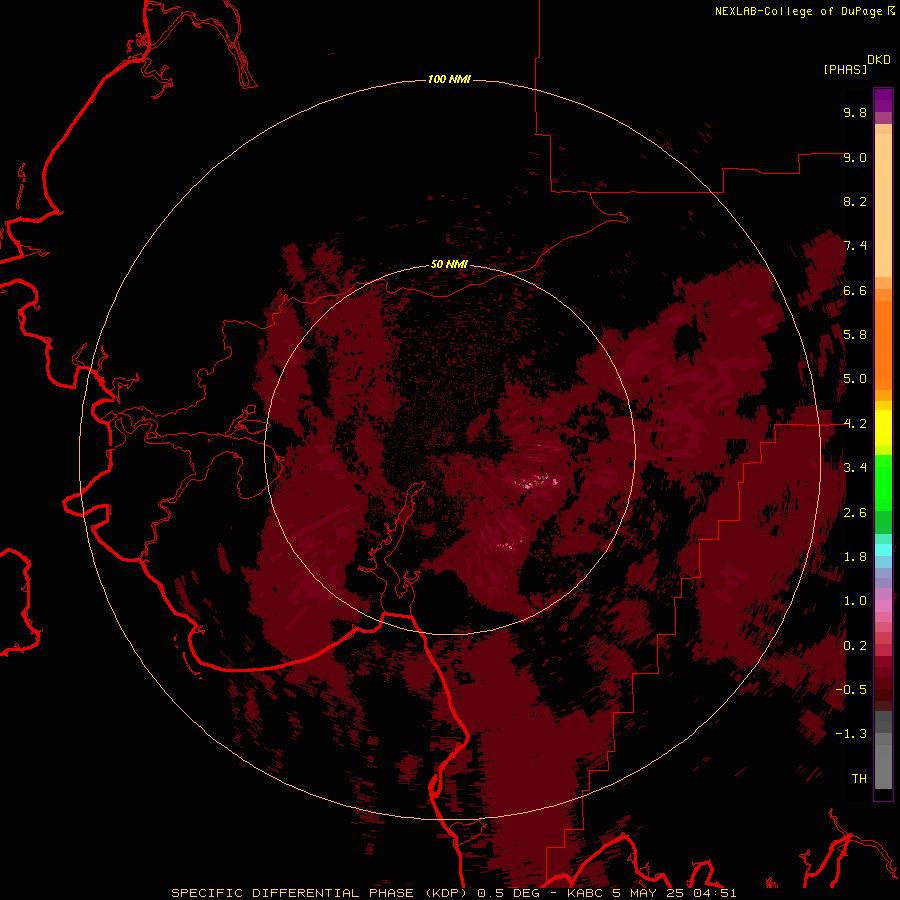Click the 5.0 scale value
The width and height of the screenshot is (900, 900).
pyautogui.click(x=855, y=379)
